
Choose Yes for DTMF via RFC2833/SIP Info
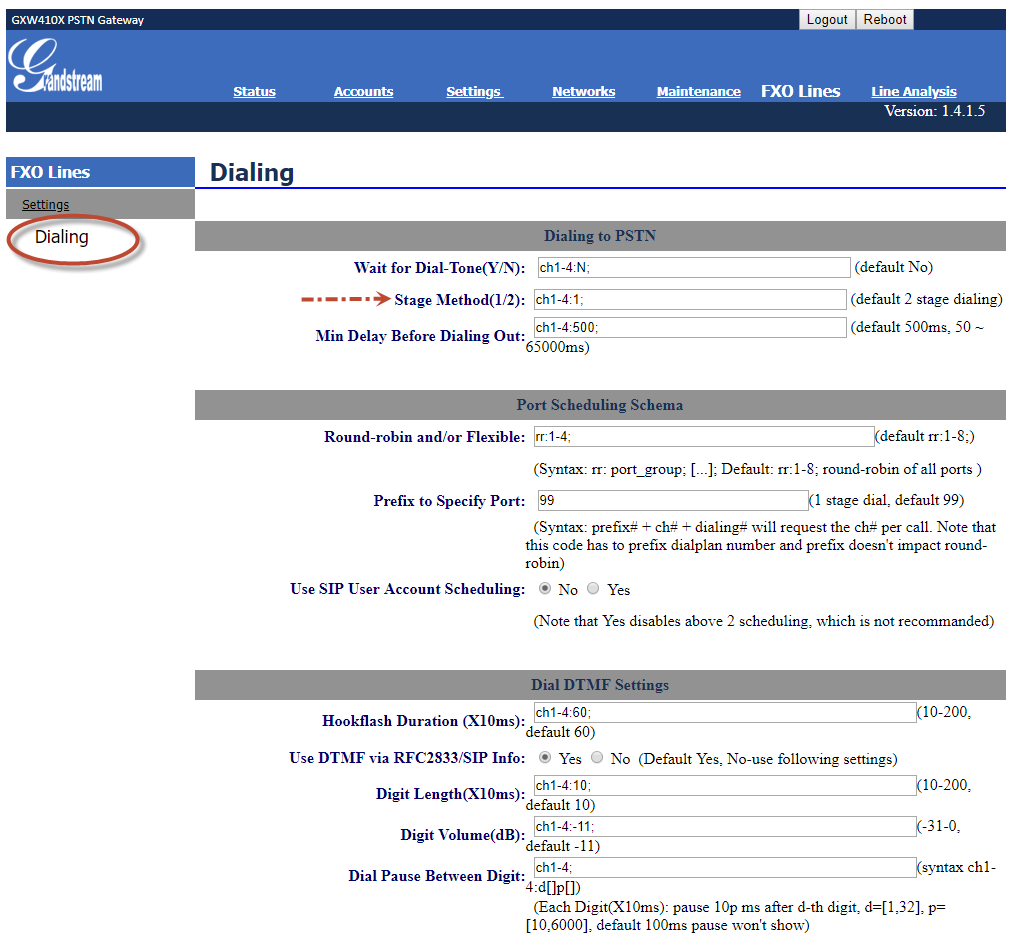click(x=545, y=757)
